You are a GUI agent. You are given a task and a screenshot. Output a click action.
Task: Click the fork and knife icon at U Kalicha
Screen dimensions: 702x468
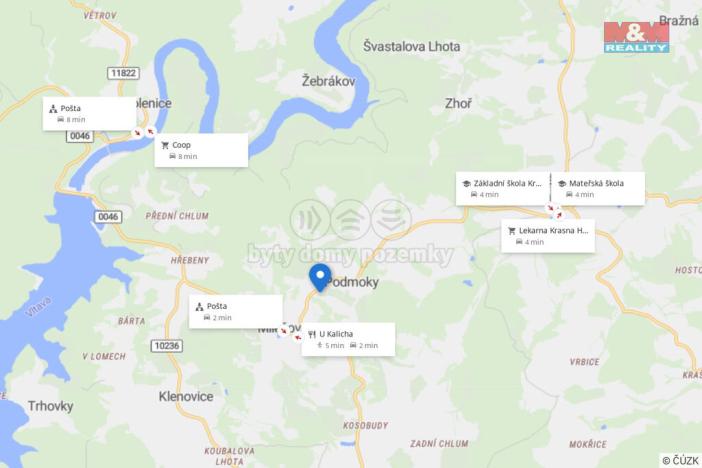[x=312, y=334]
